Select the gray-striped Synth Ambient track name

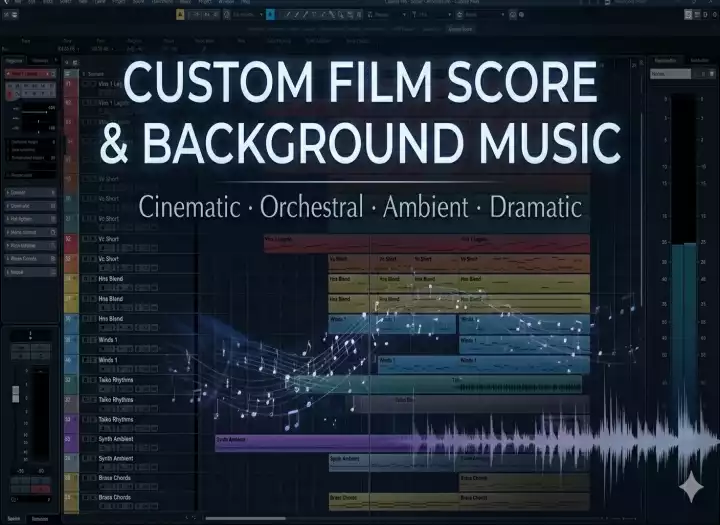pyautogui.click(x=116, y=458)
